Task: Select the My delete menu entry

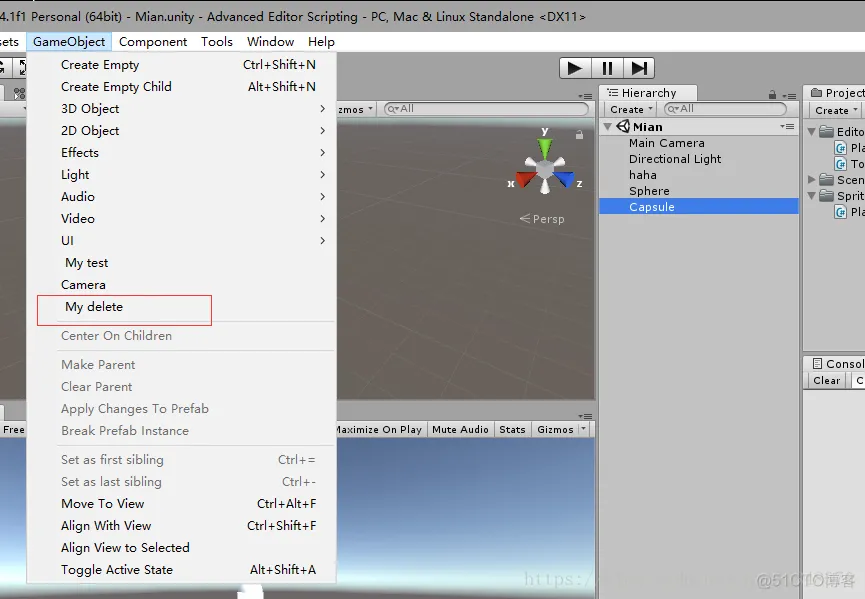Action: (x=181, y=307)
